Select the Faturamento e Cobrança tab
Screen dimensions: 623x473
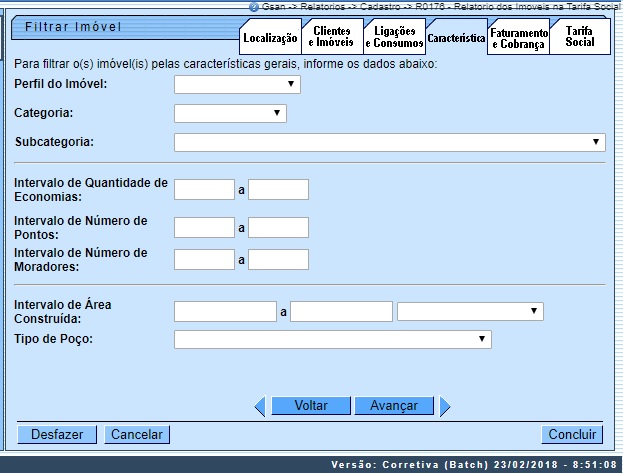[x=519, y=38]
